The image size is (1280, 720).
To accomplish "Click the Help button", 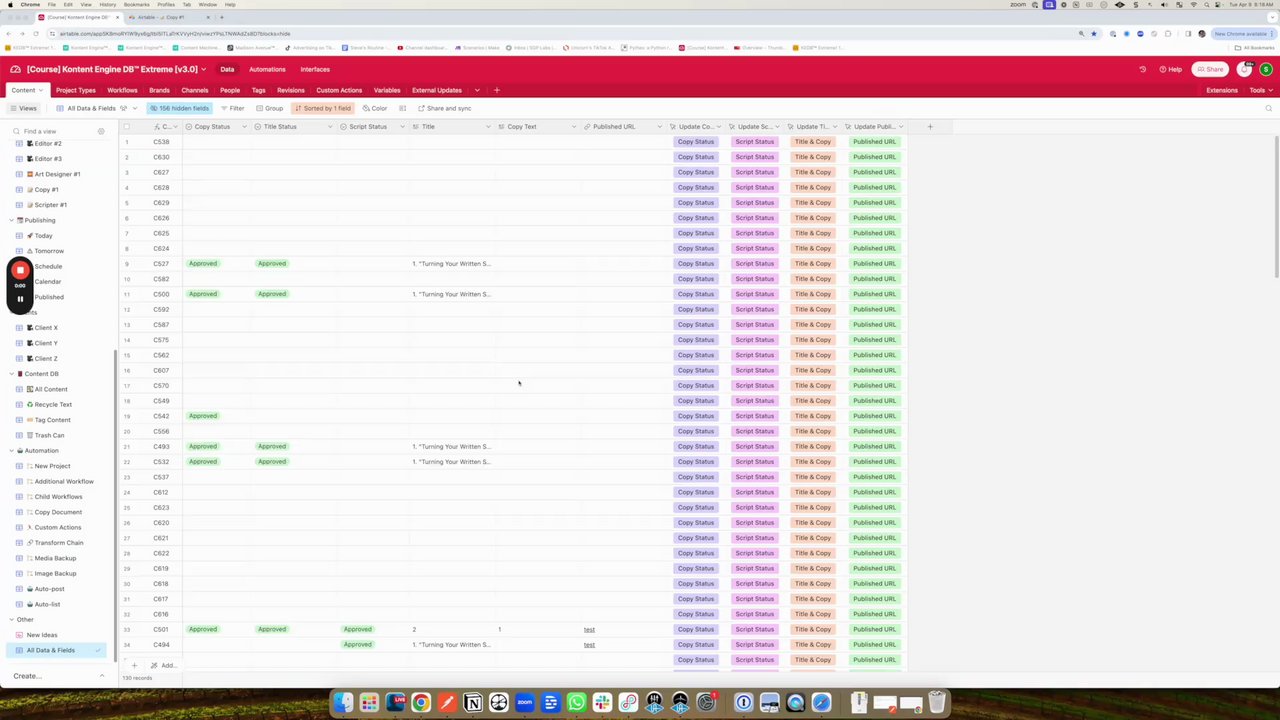I will (x=1171, y=69).
